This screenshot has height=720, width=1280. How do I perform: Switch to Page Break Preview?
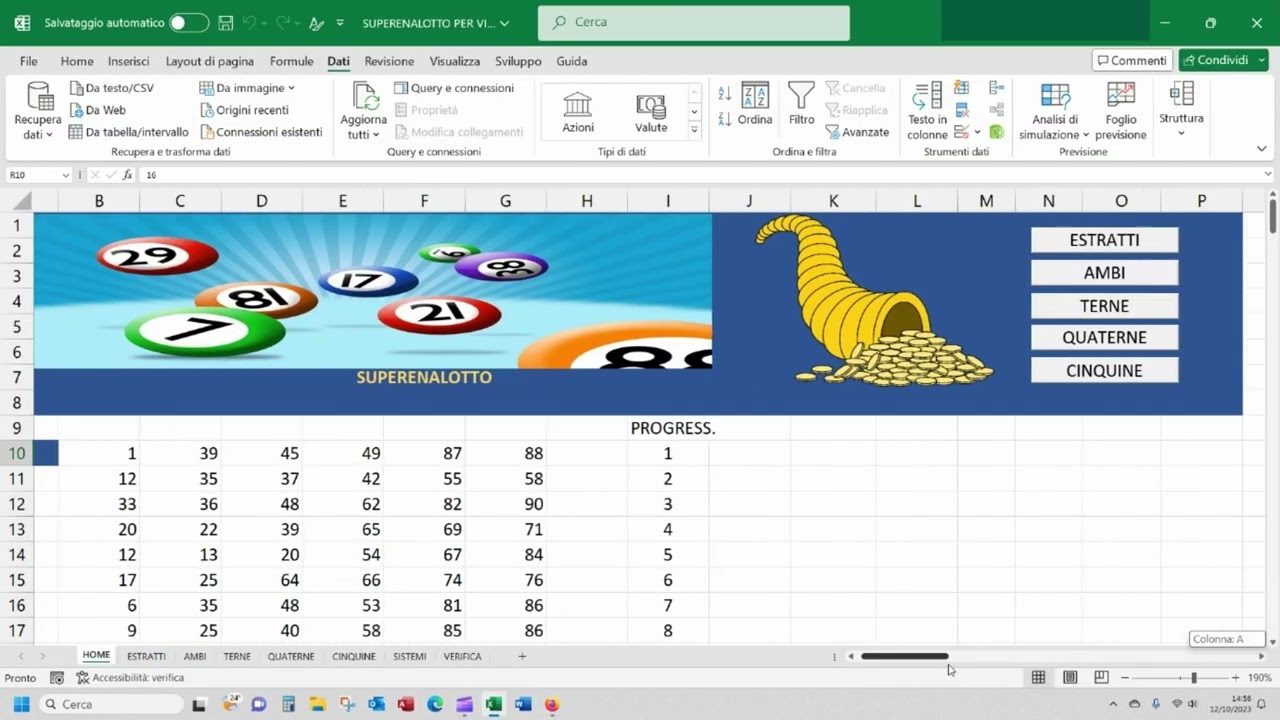(x=1101, y=677)
